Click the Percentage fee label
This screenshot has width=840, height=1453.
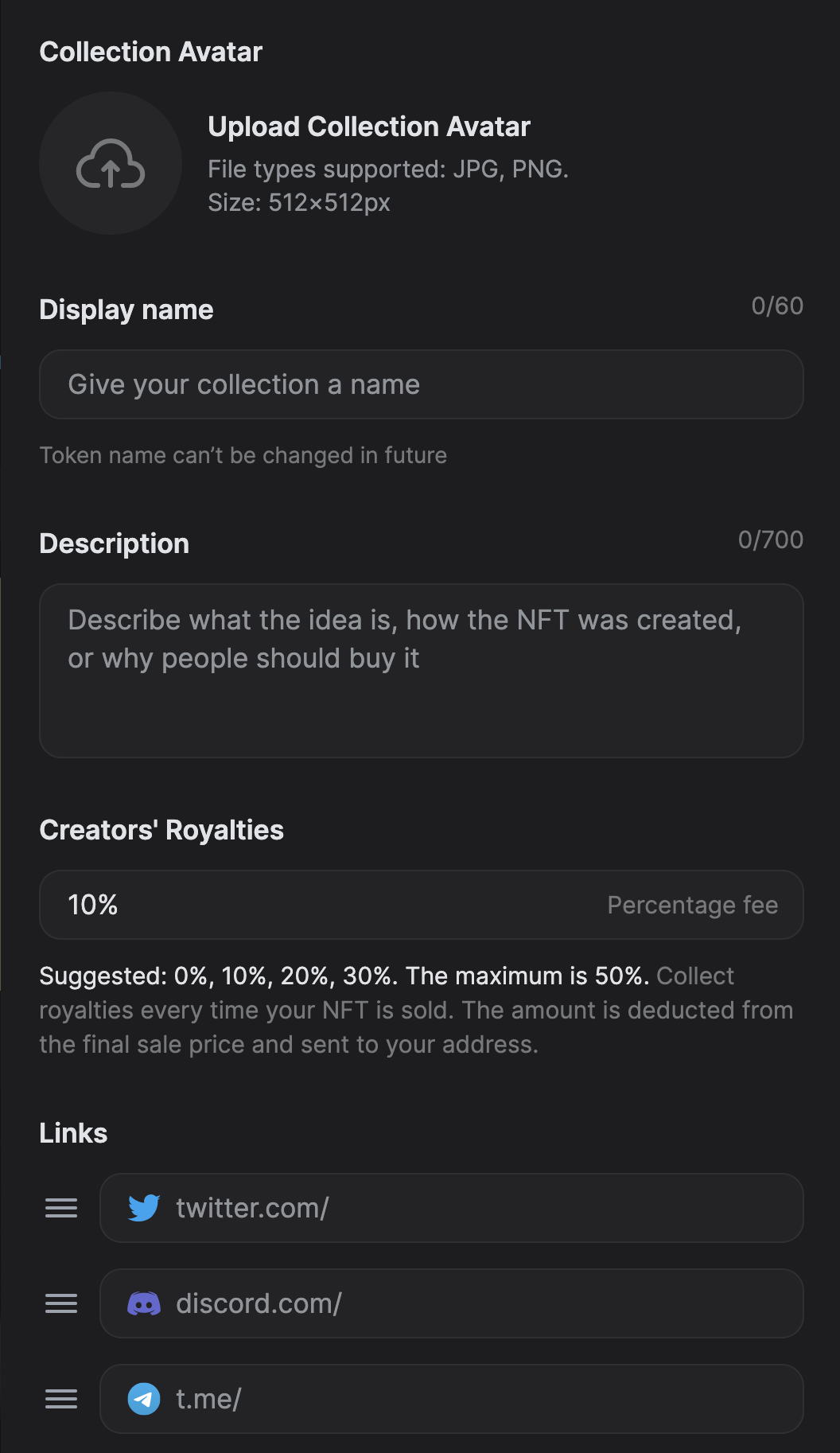coord(692,905)
